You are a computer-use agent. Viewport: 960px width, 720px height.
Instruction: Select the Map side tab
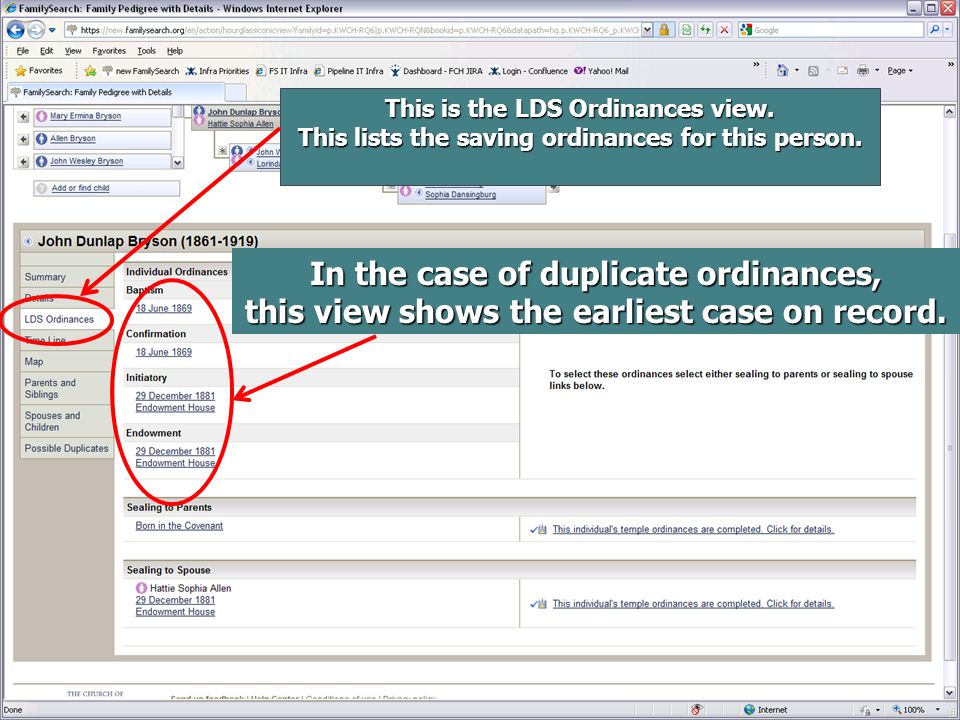(67, 361)
